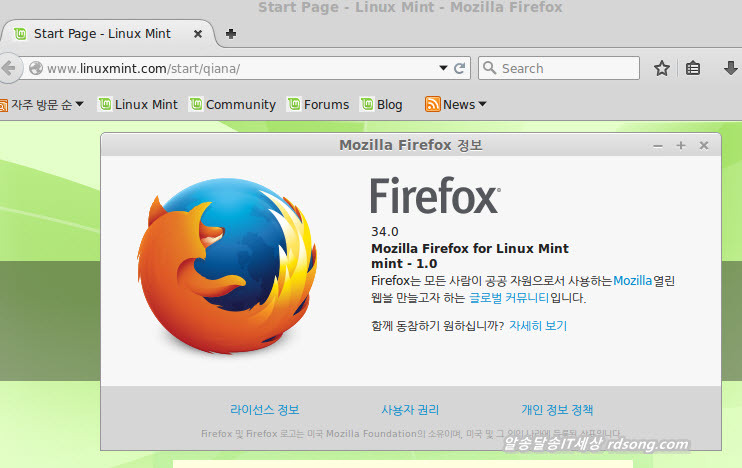Open the Blog bookmark
Viewport: 742px width, 468px height.
click(x=381, y=104)
